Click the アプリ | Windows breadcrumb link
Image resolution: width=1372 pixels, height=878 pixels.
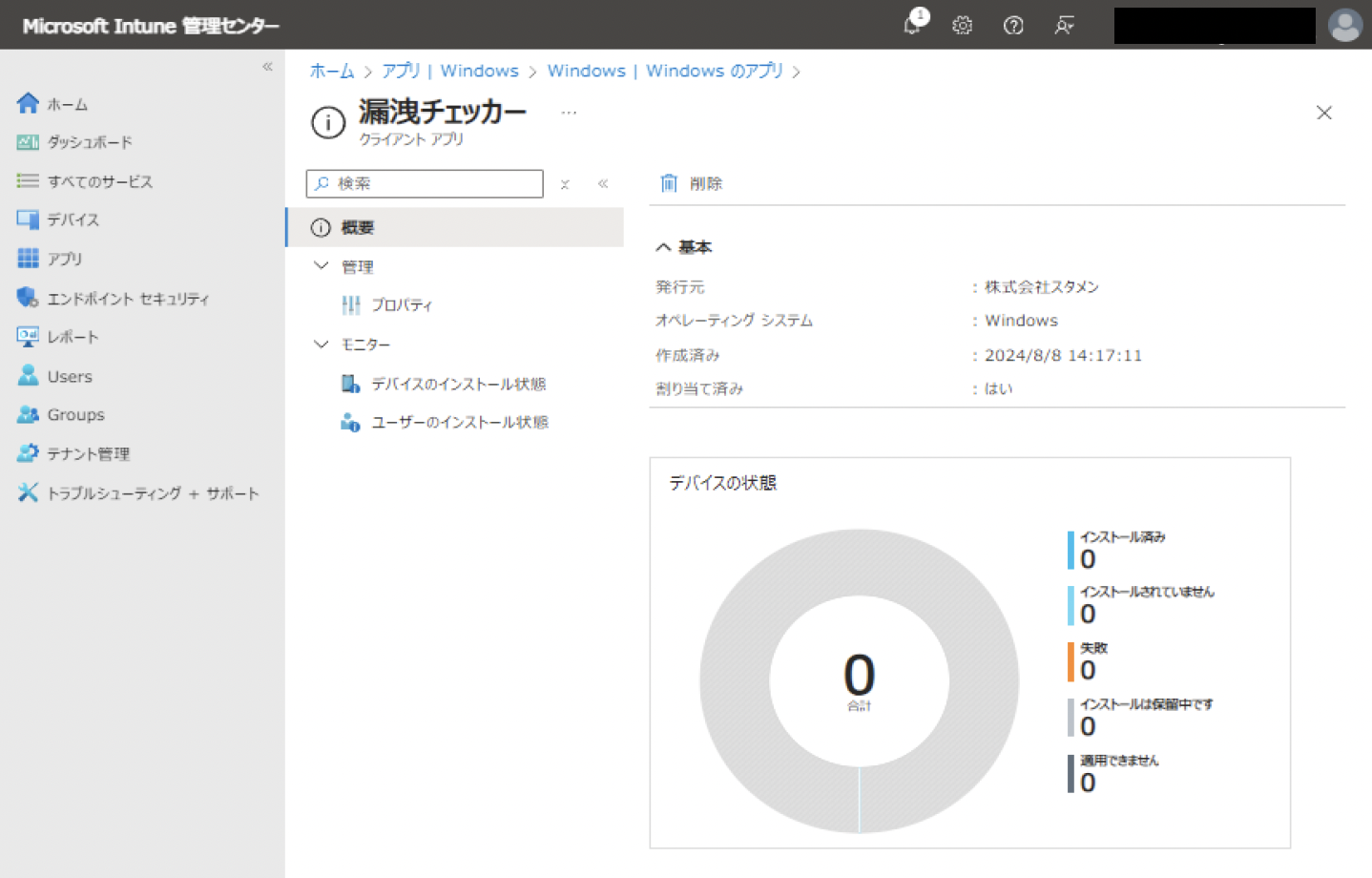point(450,72)
